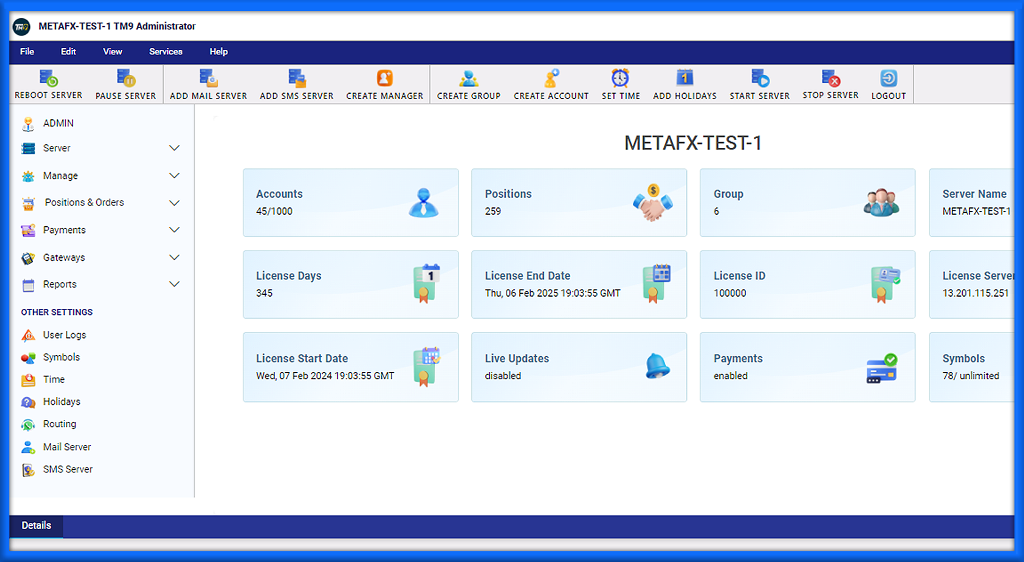Click the Reboot Server toolbar icon
The image size is (1024, 562).
click(x=48, y=79)
